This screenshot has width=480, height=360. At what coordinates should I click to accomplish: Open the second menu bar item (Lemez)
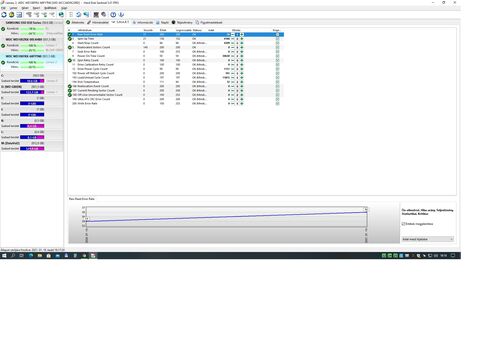click(13, 8)
